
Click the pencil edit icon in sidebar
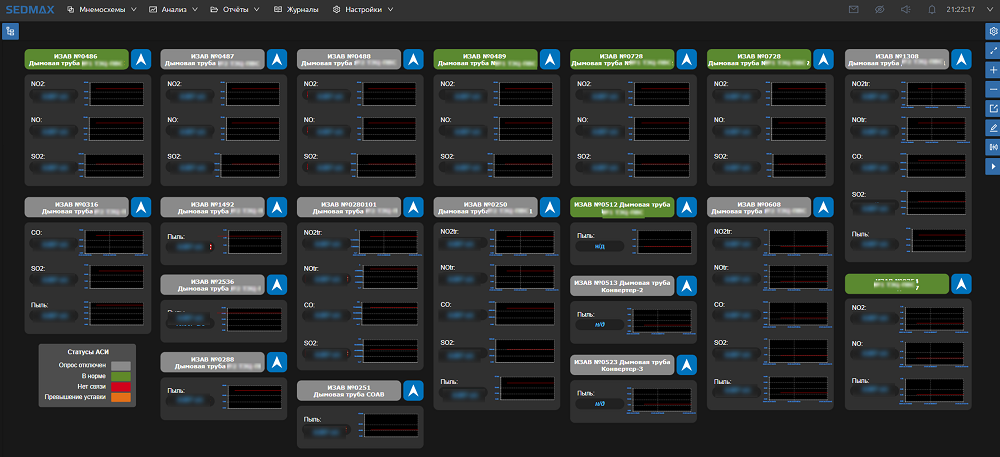(x=992, y=128)
